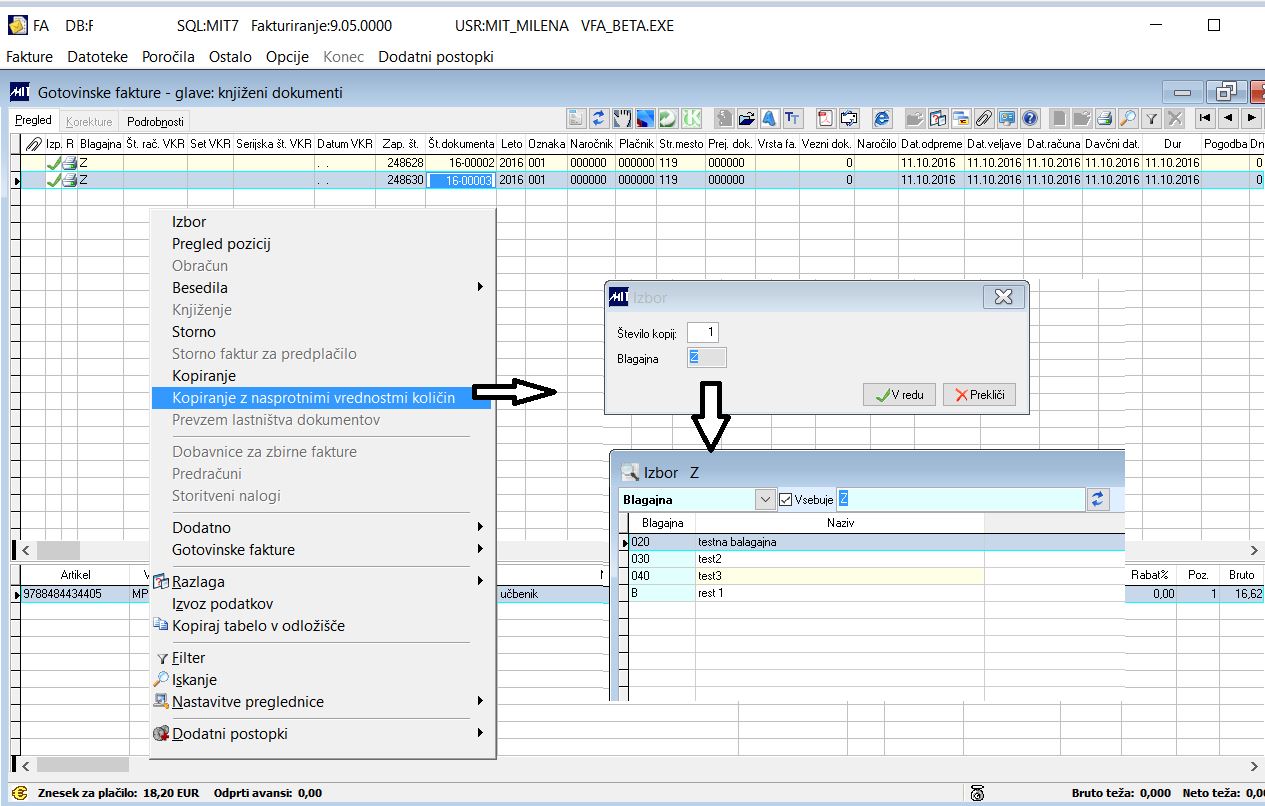Open the Blagajna field dropdown arrow
This screenshot has height=806, width=1265.
pyautogui.click(x=765, y=499)
